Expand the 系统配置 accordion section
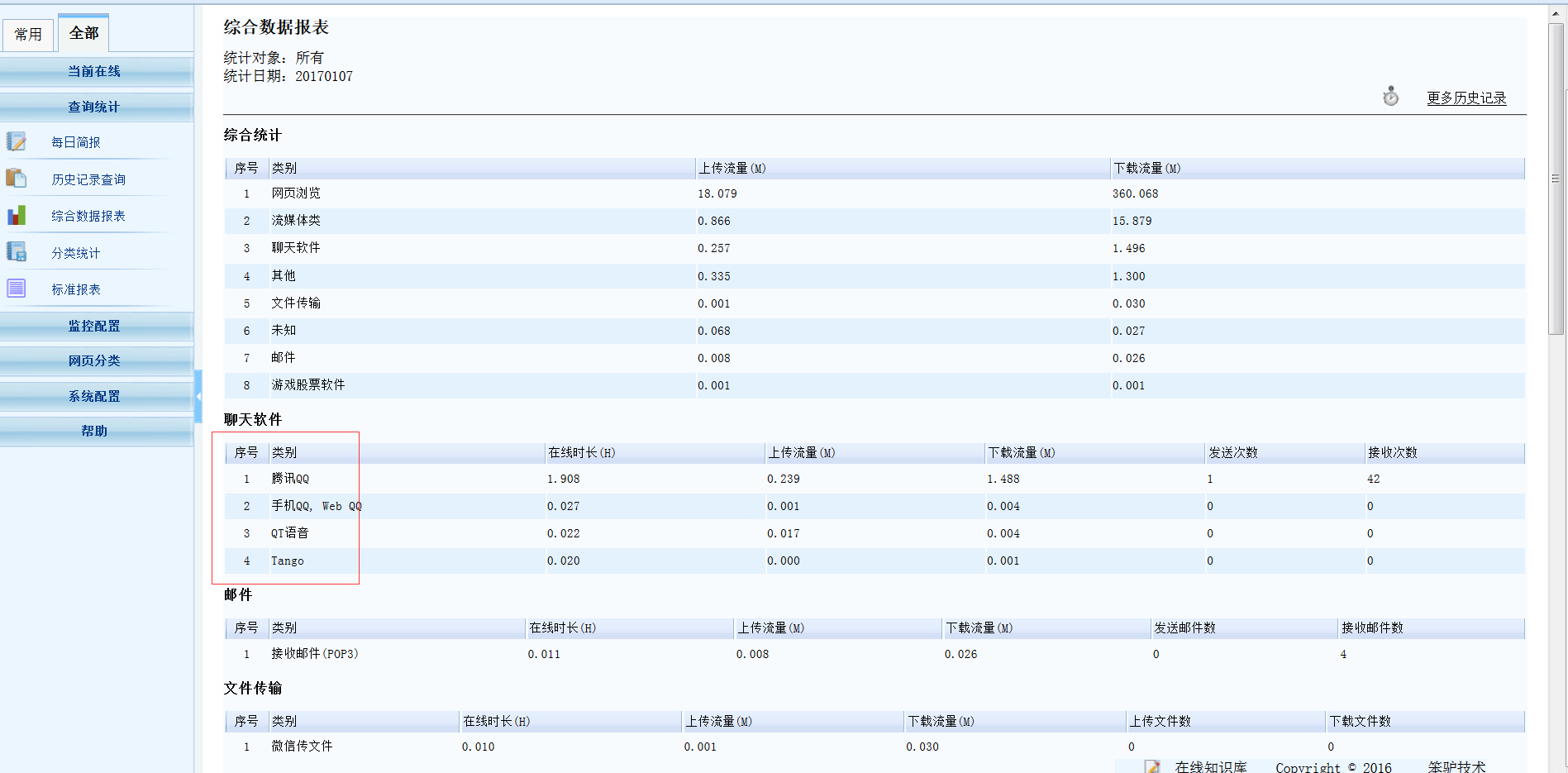This screenshot has height=773, width=1568. (x=94, y=396)
